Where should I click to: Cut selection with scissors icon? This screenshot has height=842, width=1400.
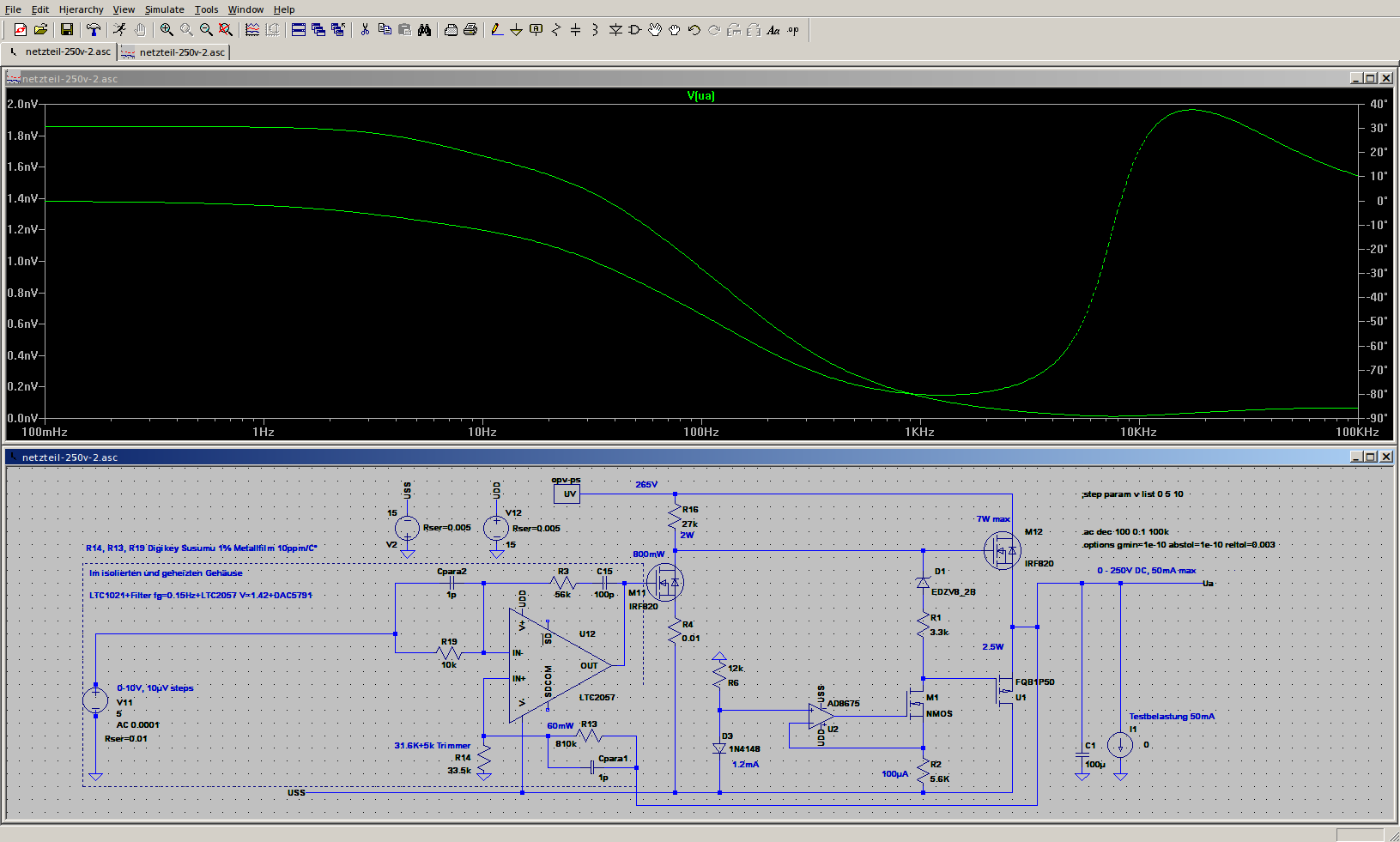365,30
